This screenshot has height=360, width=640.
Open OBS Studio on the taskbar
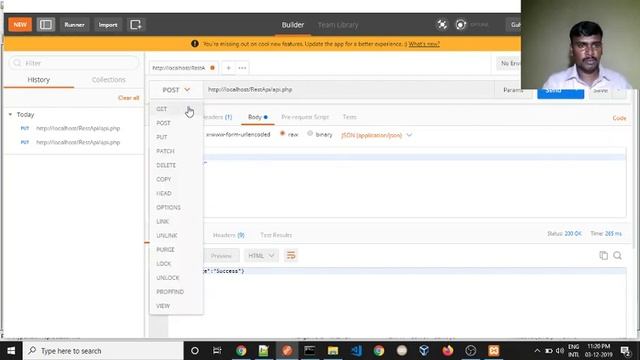(471, 351)
